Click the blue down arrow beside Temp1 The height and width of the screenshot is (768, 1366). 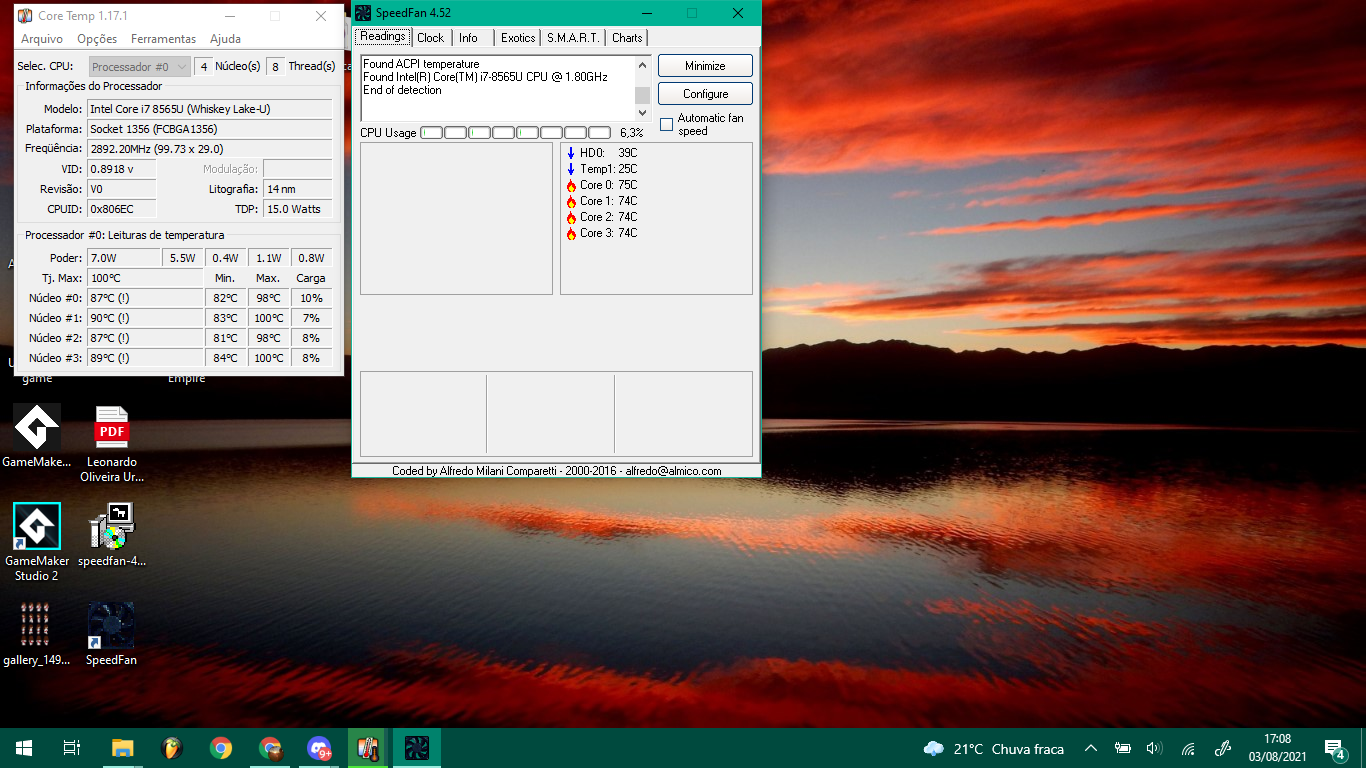pyautogui.click(x=571, y=169)
